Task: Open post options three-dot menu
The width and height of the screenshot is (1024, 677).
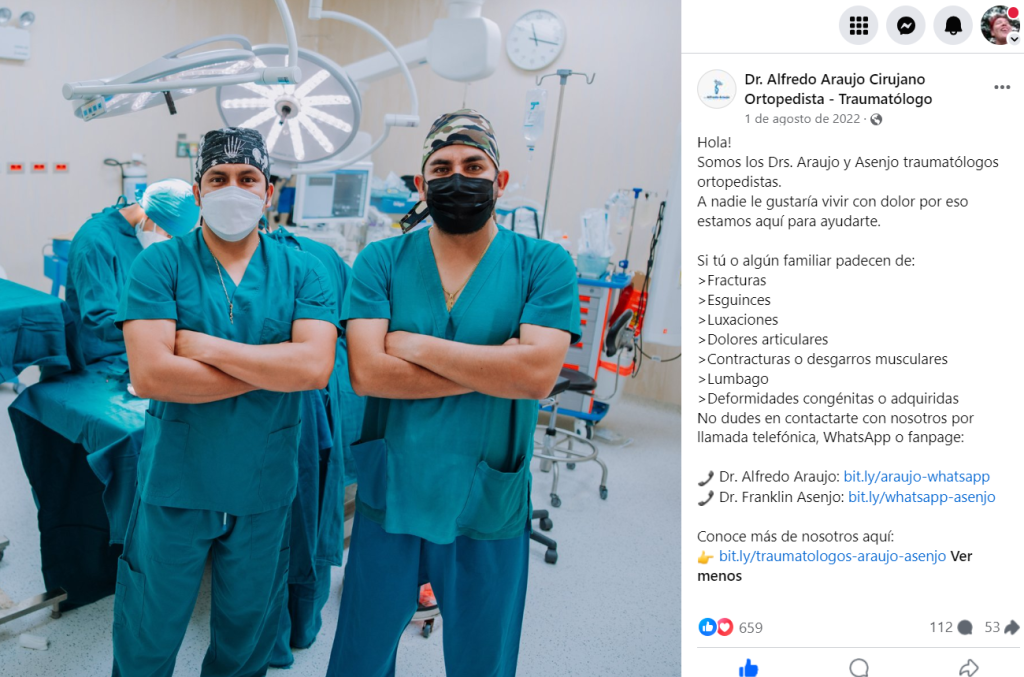Action: [1002, 87]
